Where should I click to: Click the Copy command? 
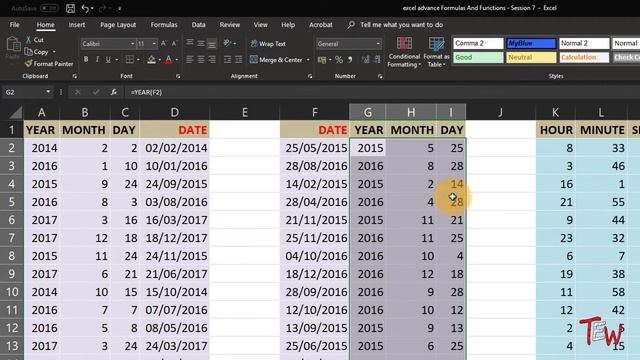pyautogui.click(x=37, y=52)
